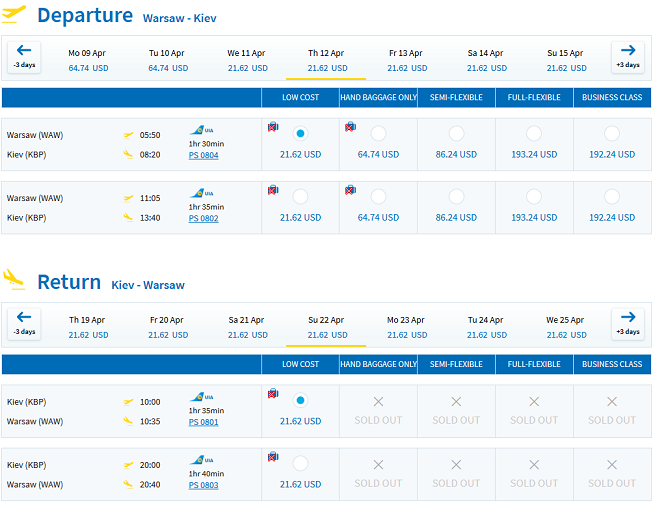Switch departure date to Fr 13 Apr
This screenshot has width=653, height=505.
point(406,60)
